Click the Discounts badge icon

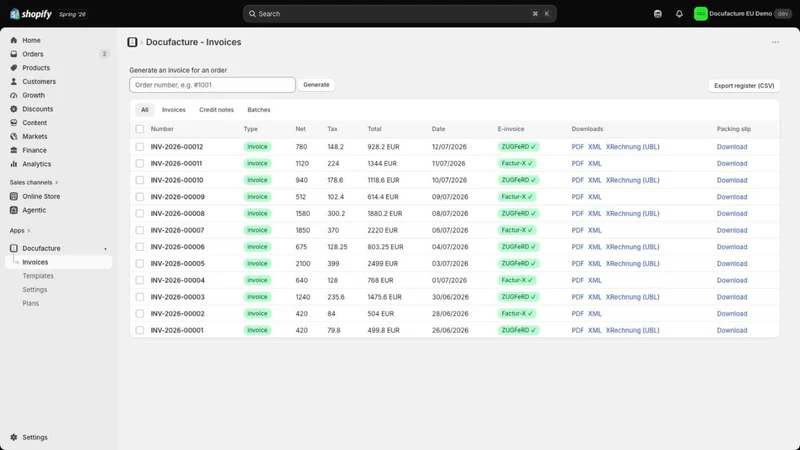(x=14, y=109)
